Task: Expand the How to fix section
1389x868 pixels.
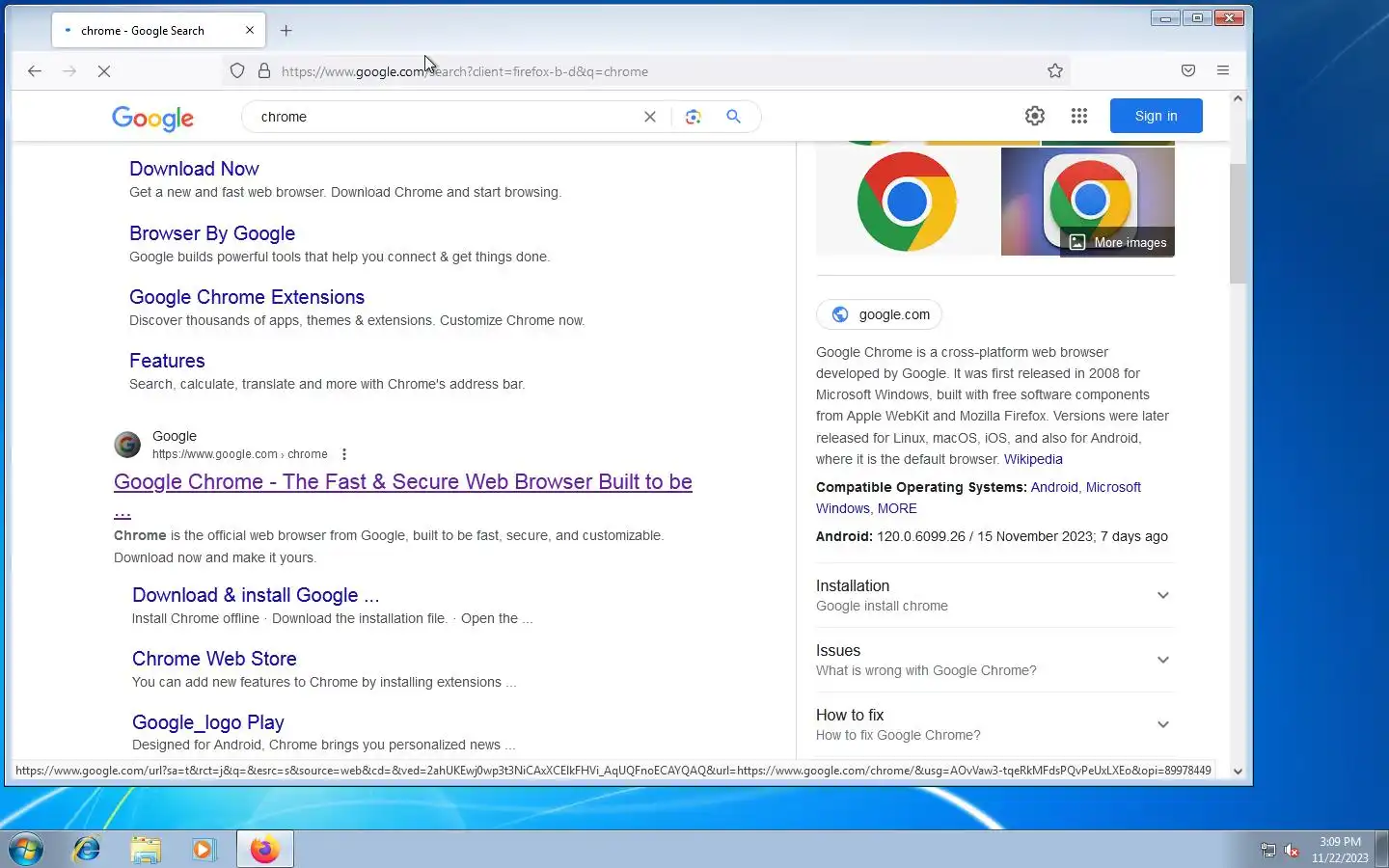Action: click(x=994, y=724)
